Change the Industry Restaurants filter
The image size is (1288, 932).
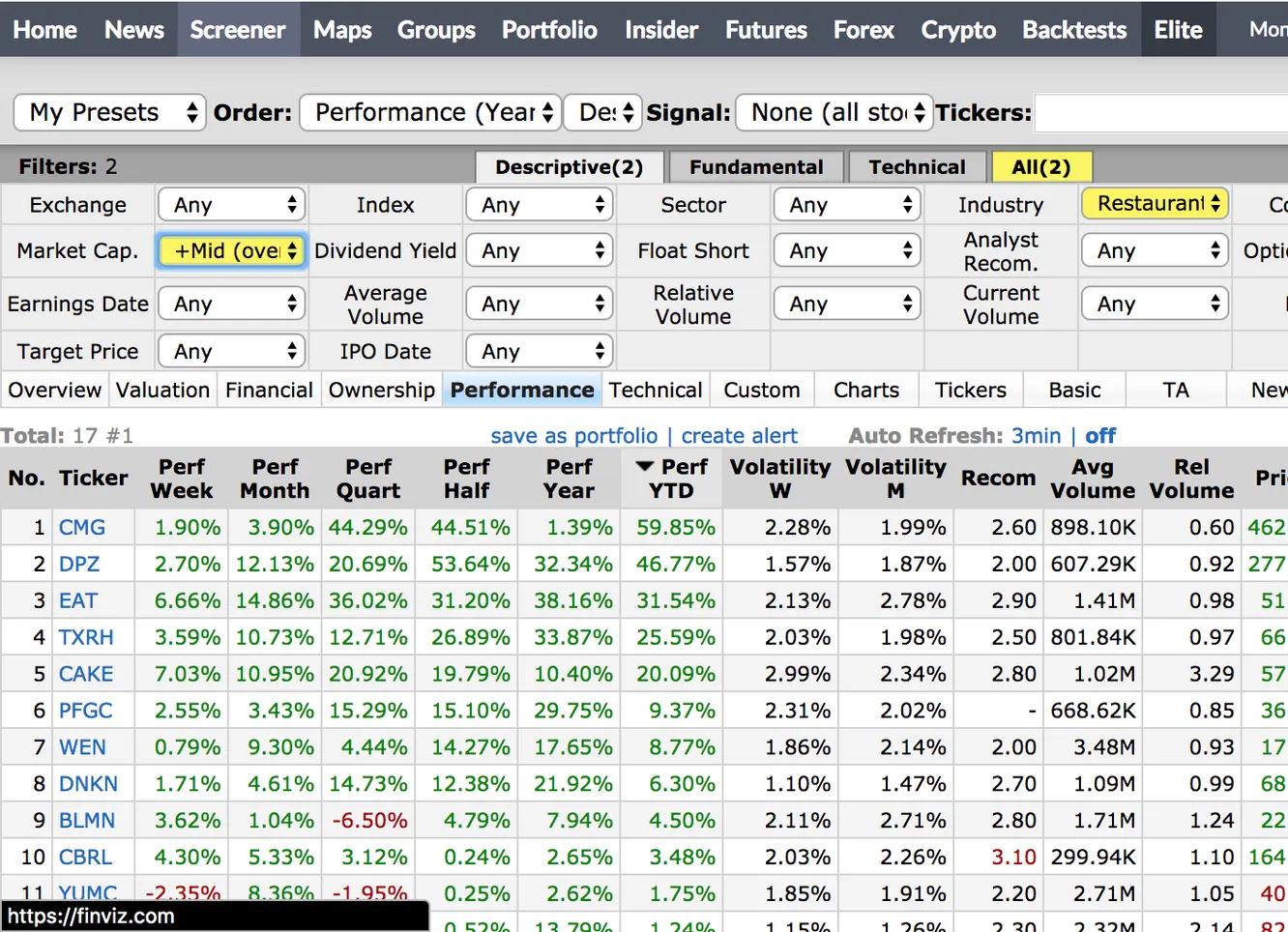point(1155,204)
